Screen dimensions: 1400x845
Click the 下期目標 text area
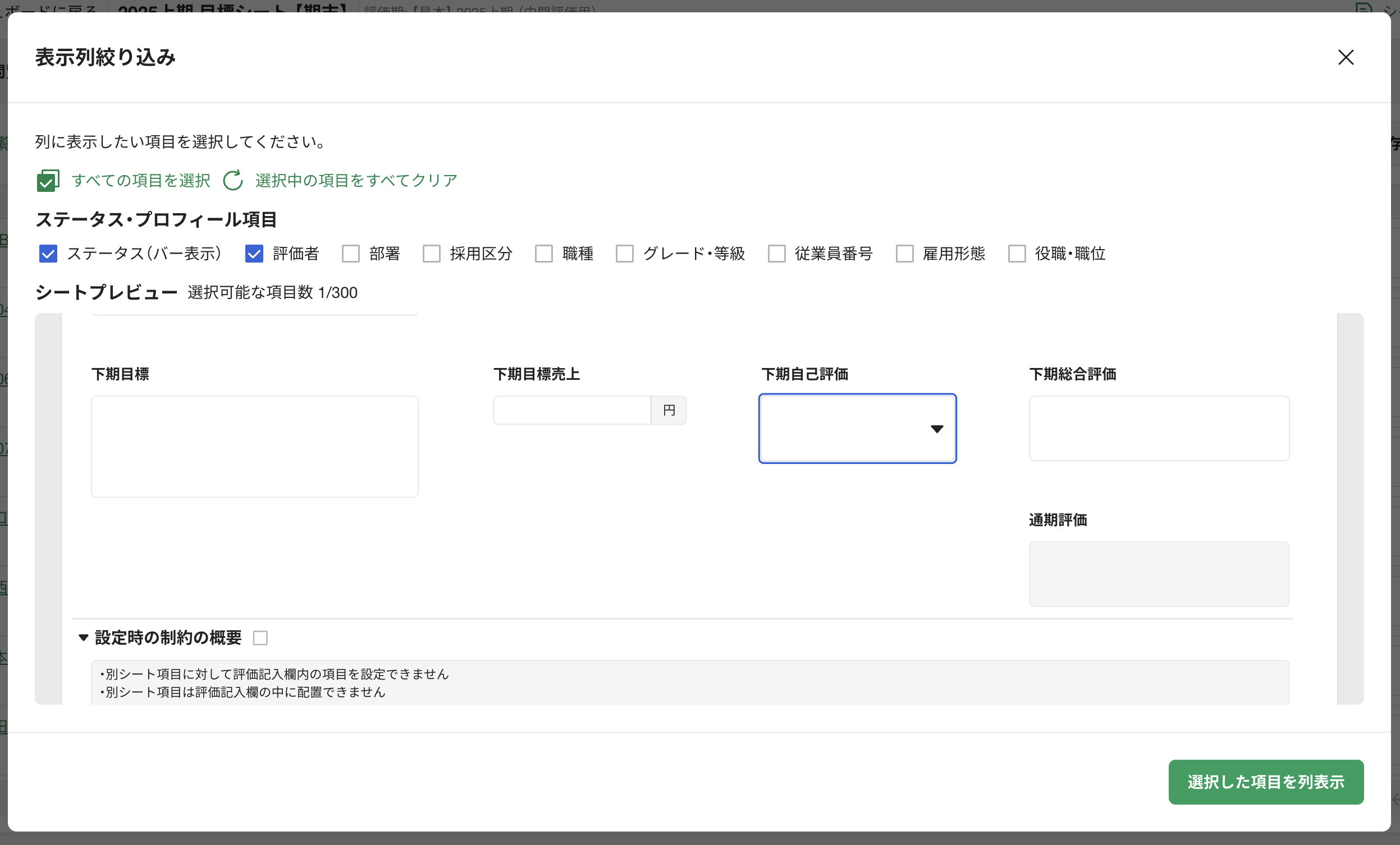click(254, 447)
